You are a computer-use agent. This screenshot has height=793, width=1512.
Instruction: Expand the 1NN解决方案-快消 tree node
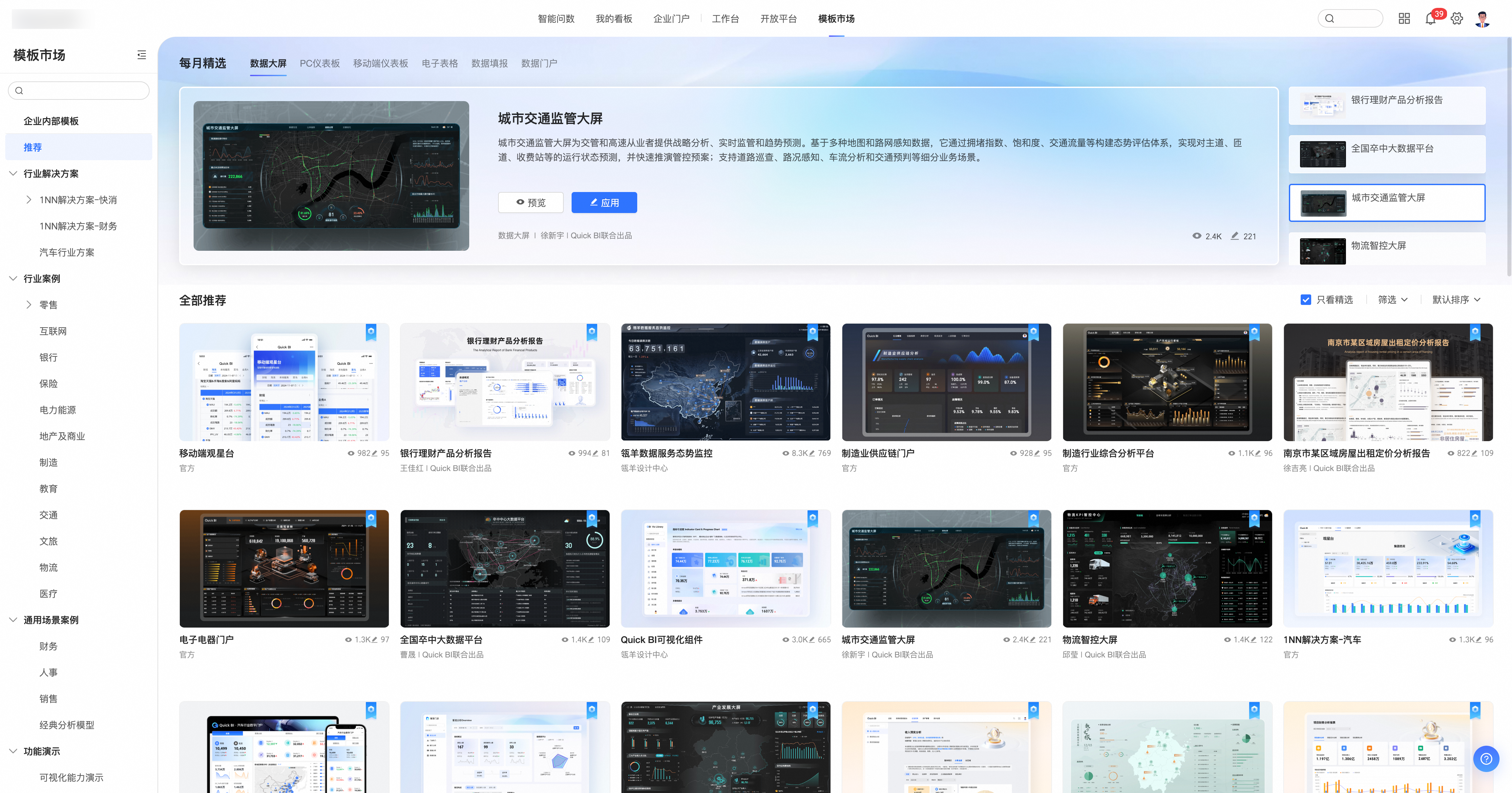click(x=29, y=200)
